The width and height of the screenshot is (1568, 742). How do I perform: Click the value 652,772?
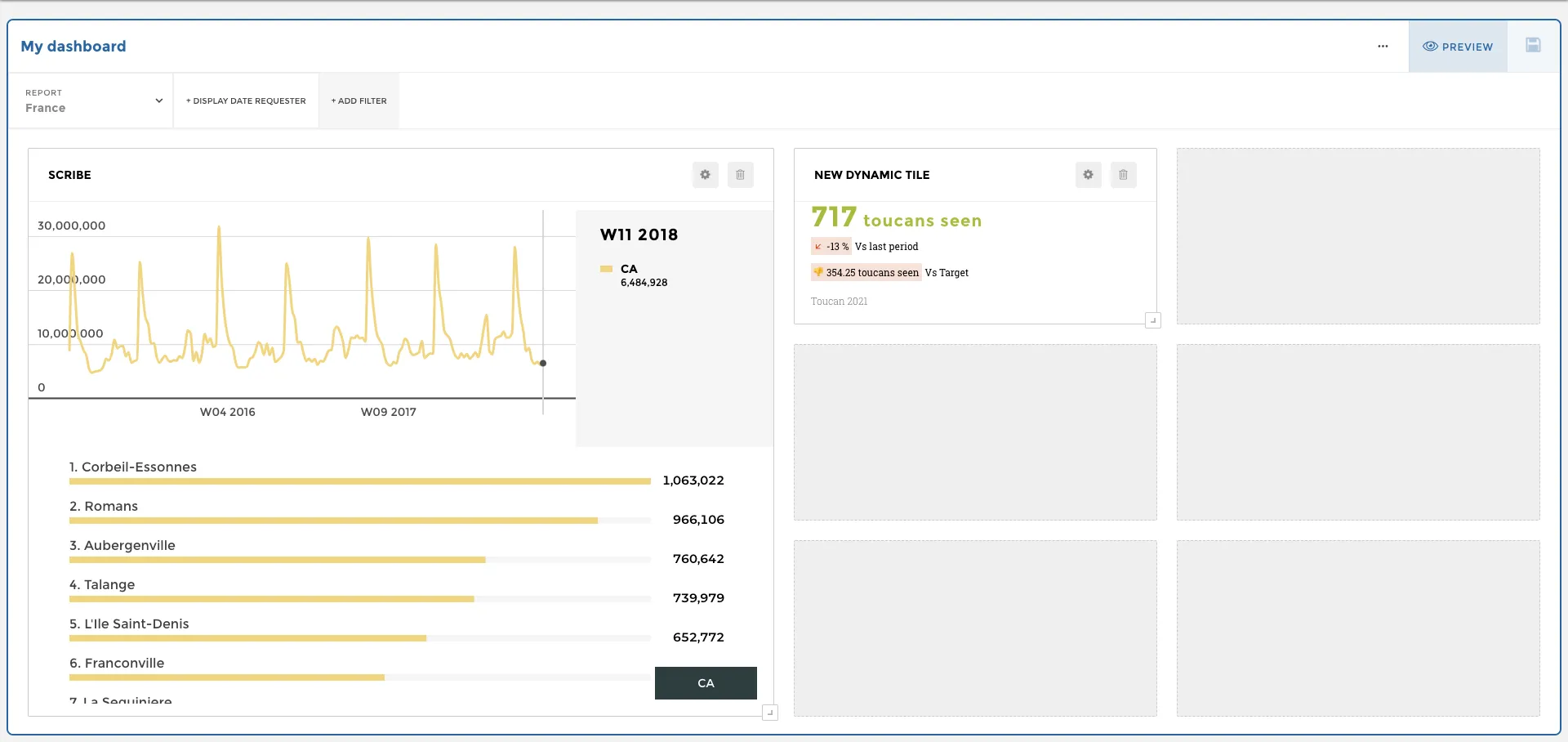click(698, 637)
